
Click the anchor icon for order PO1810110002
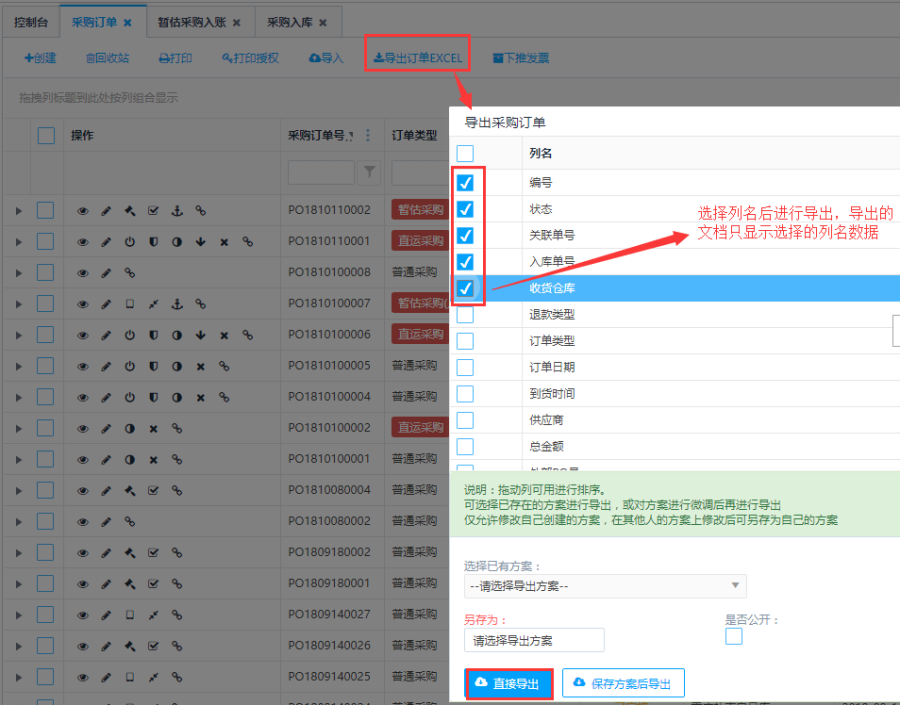tap(177, 211)
